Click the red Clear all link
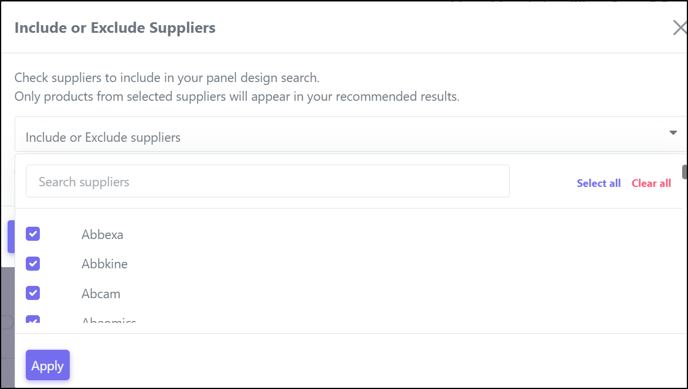 (651, 183)
